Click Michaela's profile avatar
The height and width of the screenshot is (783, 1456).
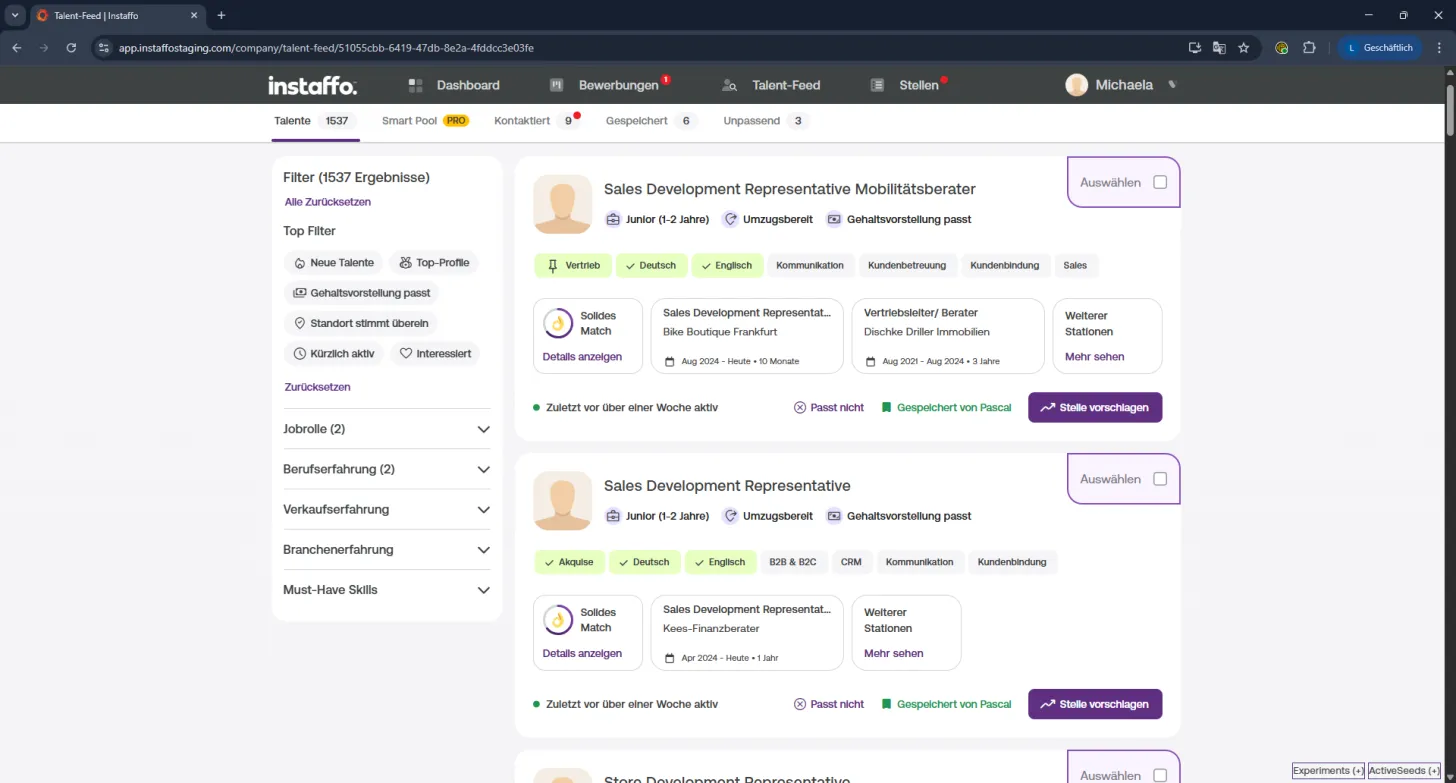(x=1077, y=85)
